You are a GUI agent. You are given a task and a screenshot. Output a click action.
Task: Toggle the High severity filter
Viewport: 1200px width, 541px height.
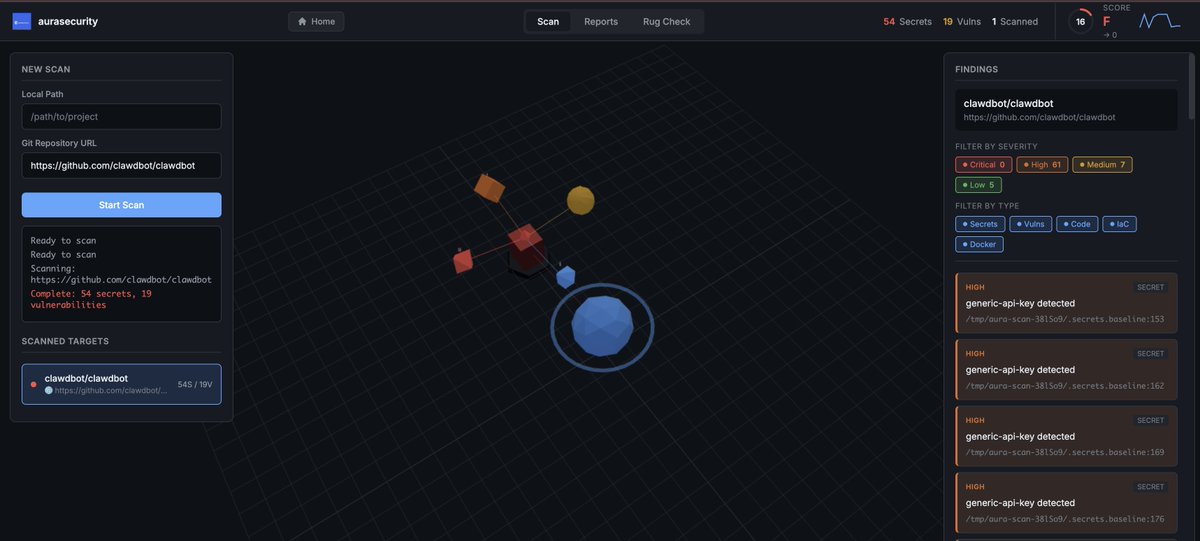[x=1043, y=165]
